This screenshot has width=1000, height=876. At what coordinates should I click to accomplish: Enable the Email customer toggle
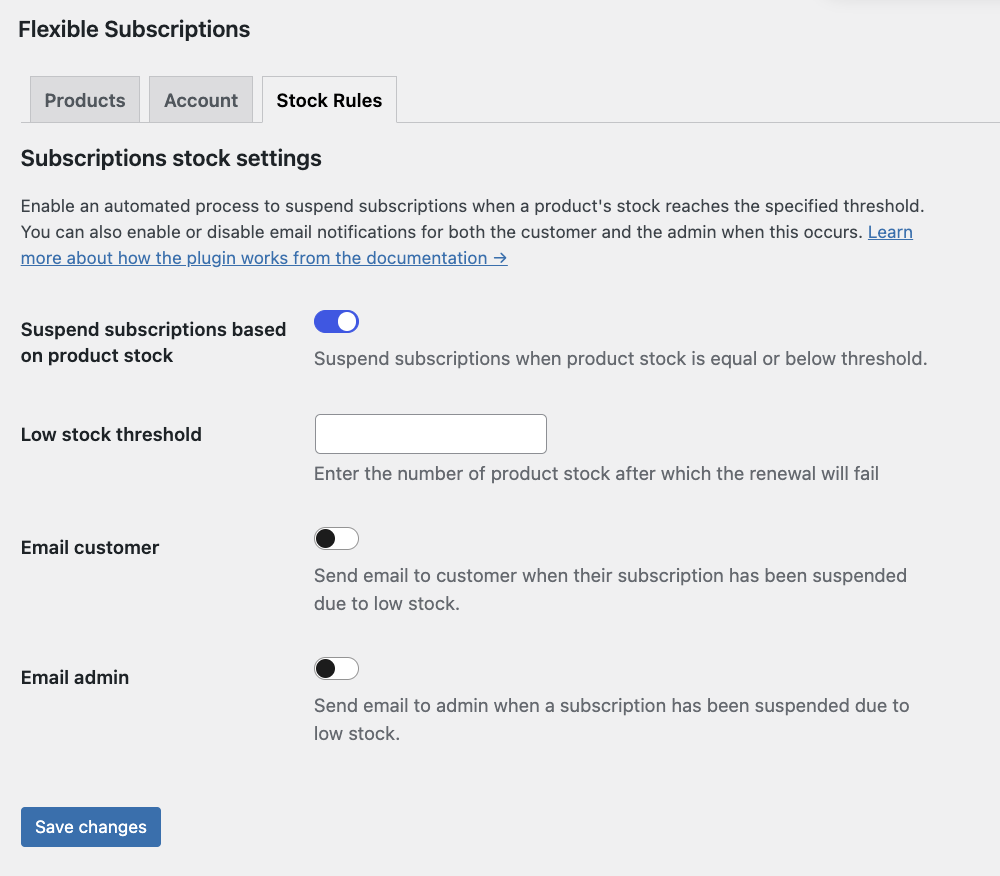[336, 539]
